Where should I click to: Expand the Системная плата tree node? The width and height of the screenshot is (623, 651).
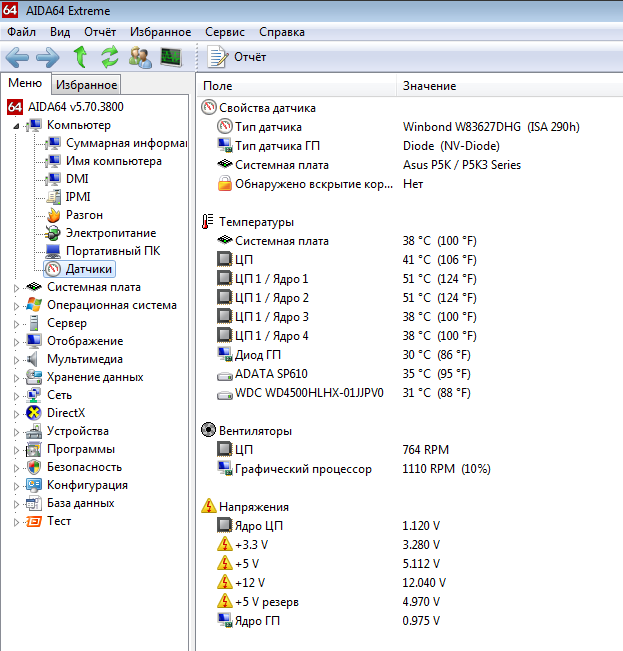coord(16,287)
